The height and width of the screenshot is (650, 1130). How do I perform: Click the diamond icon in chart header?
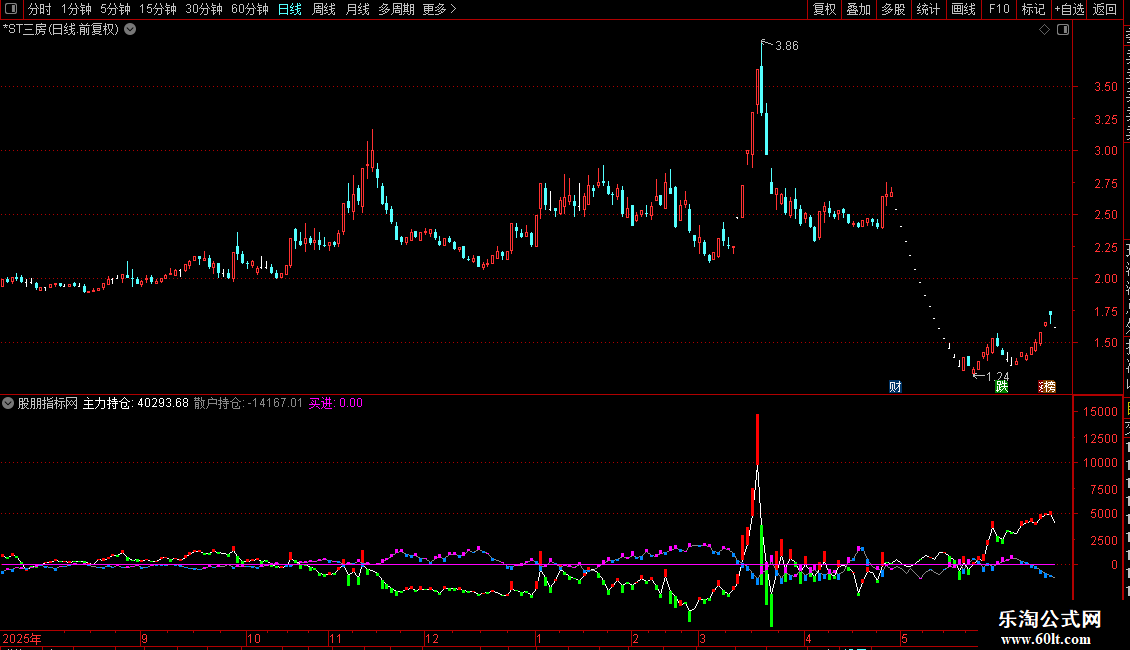(x=1044, y=30)
